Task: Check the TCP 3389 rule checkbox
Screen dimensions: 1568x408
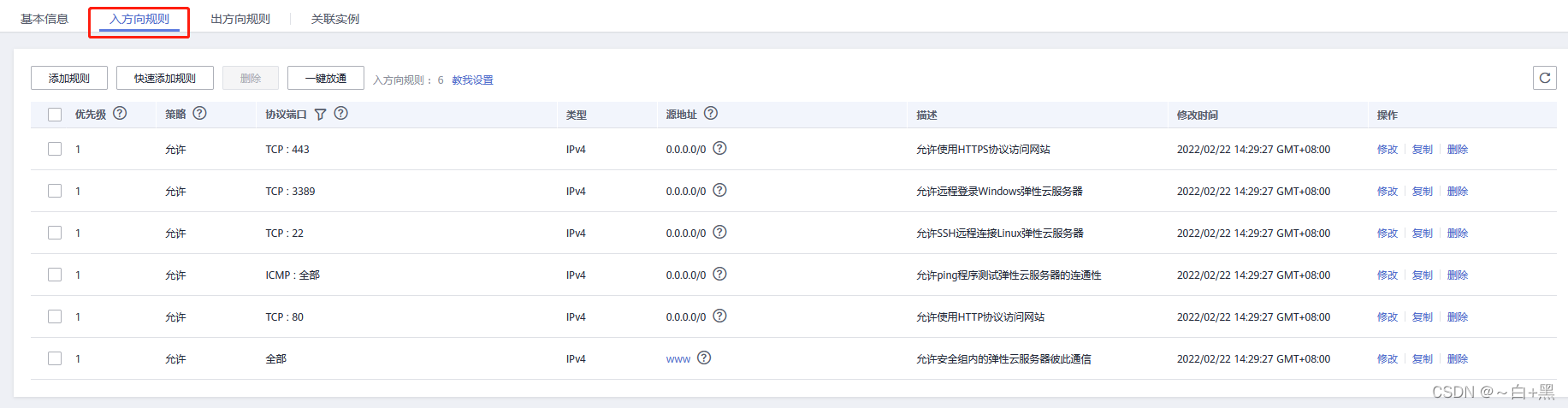Action: pos(55,191)
